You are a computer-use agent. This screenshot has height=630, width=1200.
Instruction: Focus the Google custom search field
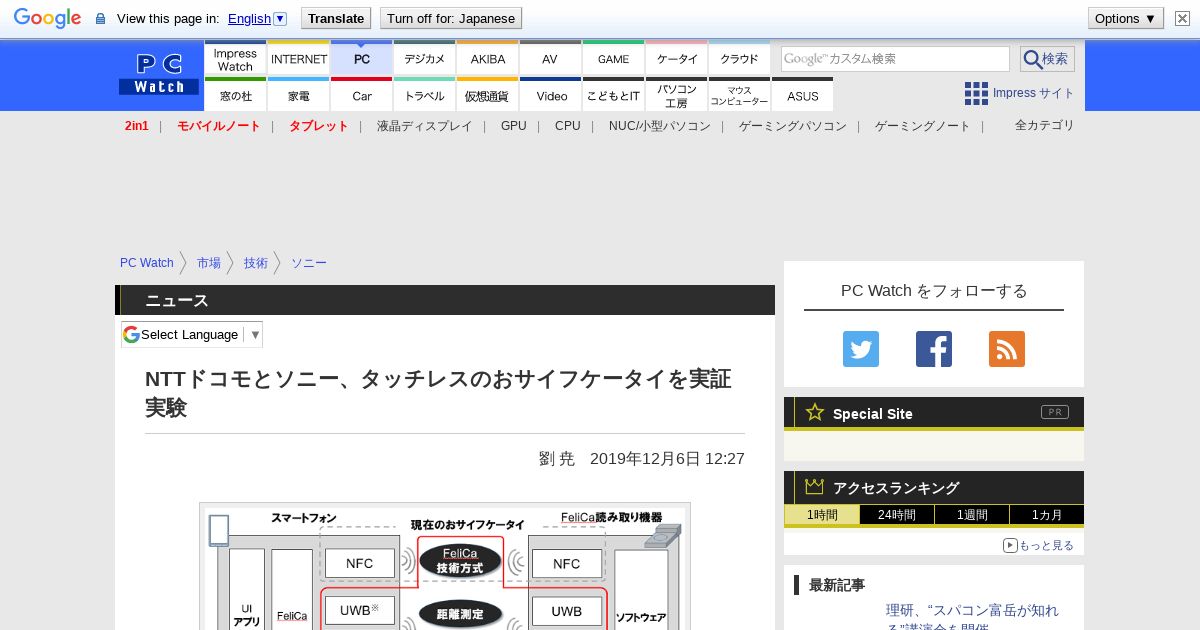point(895,59)
